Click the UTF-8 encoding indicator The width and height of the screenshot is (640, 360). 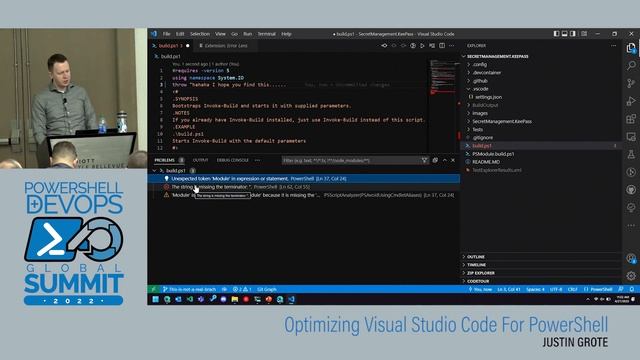click(556, 289)
